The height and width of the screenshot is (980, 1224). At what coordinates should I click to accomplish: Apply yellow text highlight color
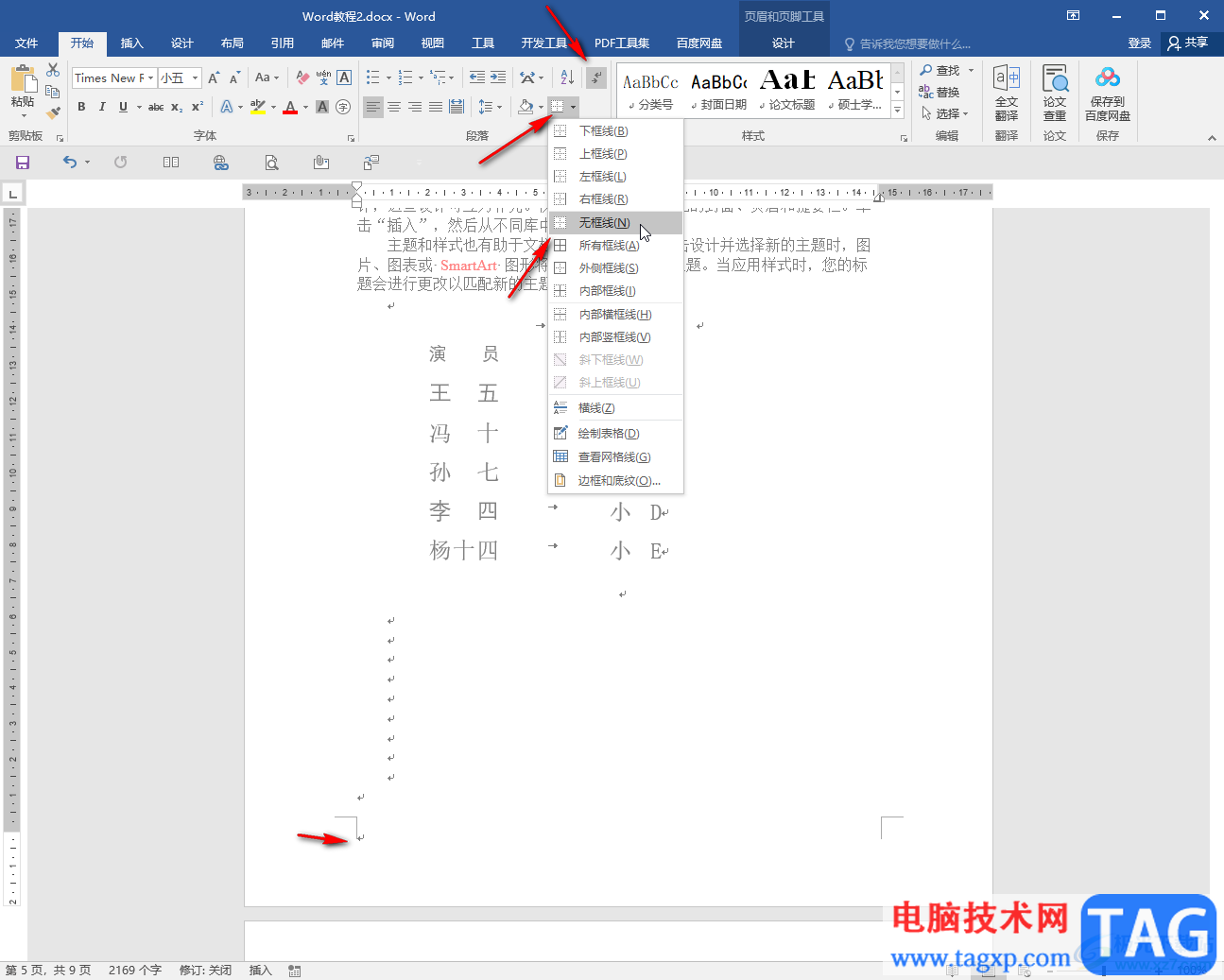point(257,107)
